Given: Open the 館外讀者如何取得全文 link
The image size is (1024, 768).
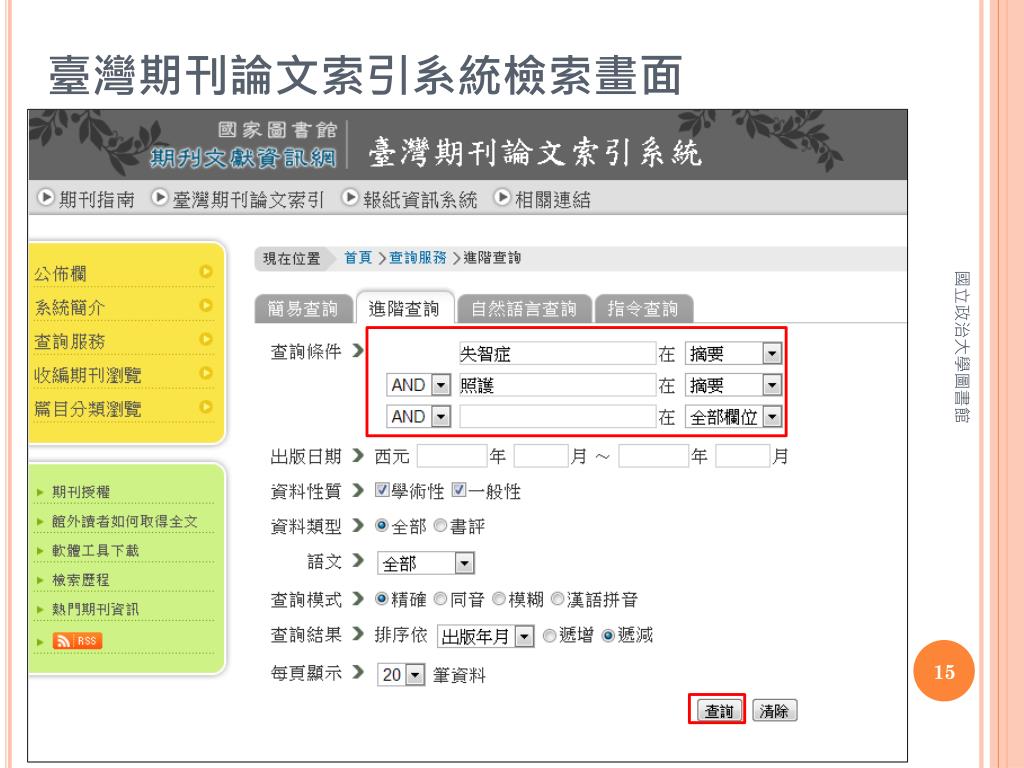Looking at the screenshot, I should (x=124, y=521).
